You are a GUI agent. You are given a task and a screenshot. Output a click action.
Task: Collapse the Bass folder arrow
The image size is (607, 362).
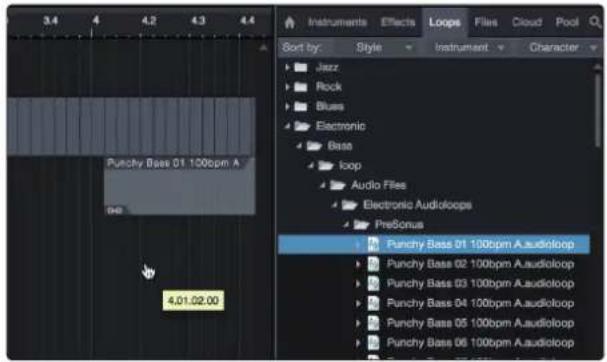coord(299,146)
